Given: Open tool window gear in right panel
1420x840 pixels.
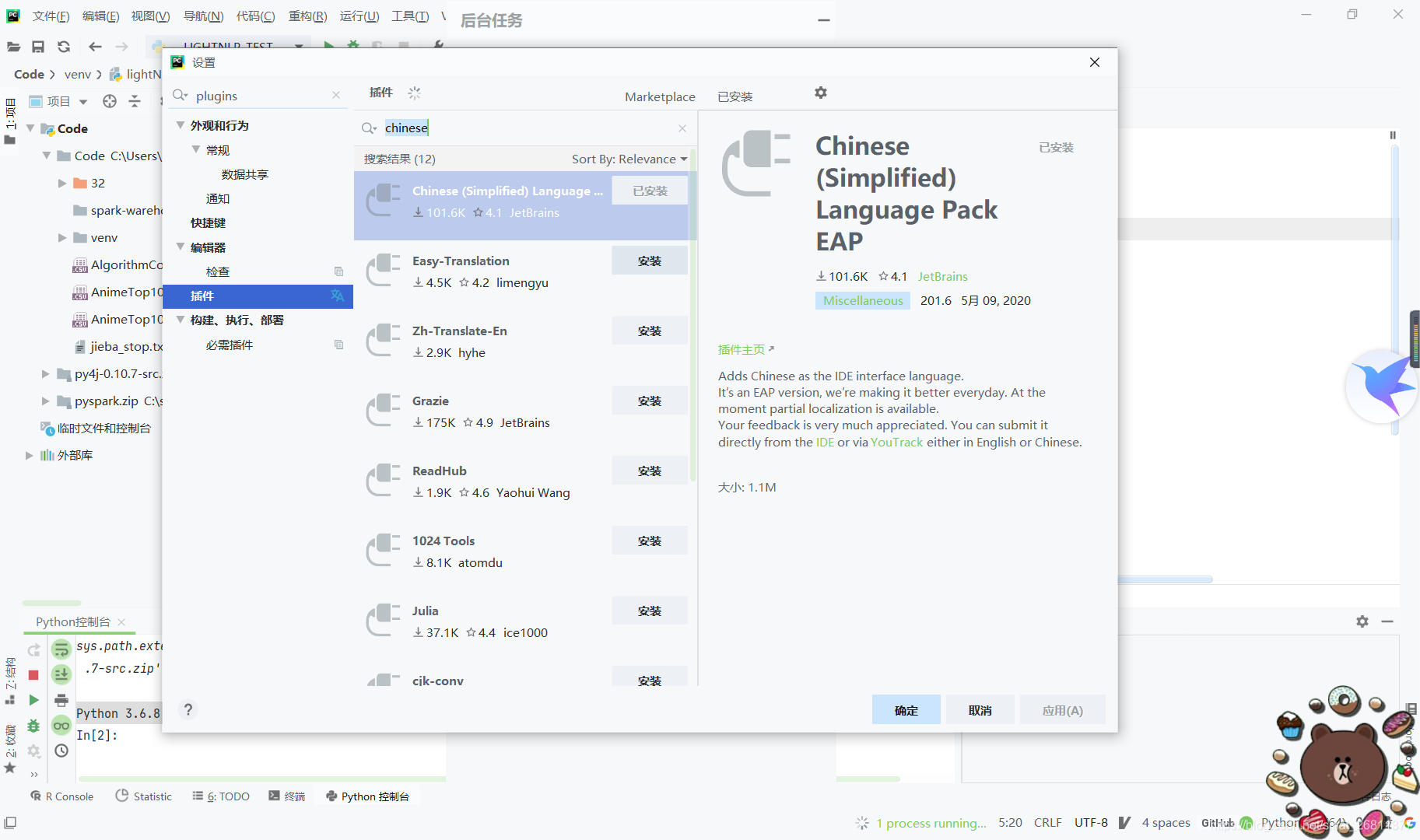Looking at the screenshot, I should (x=1362, y=621).
